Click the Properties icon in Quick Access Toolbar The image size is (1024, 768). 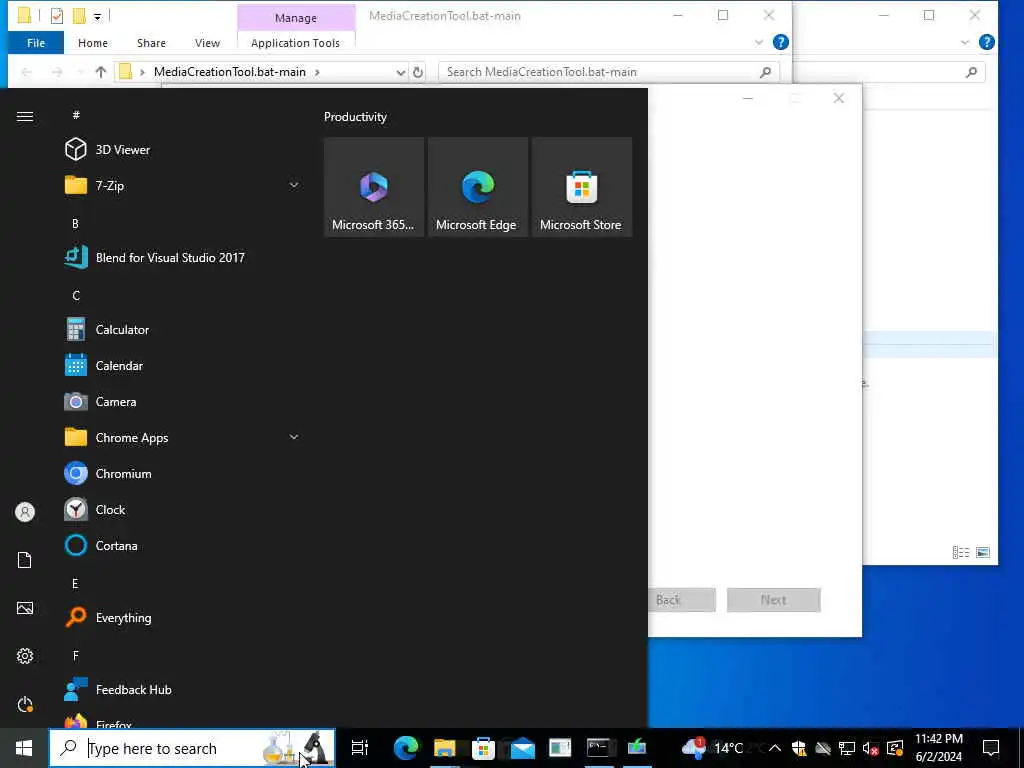[x=57, y=16]
